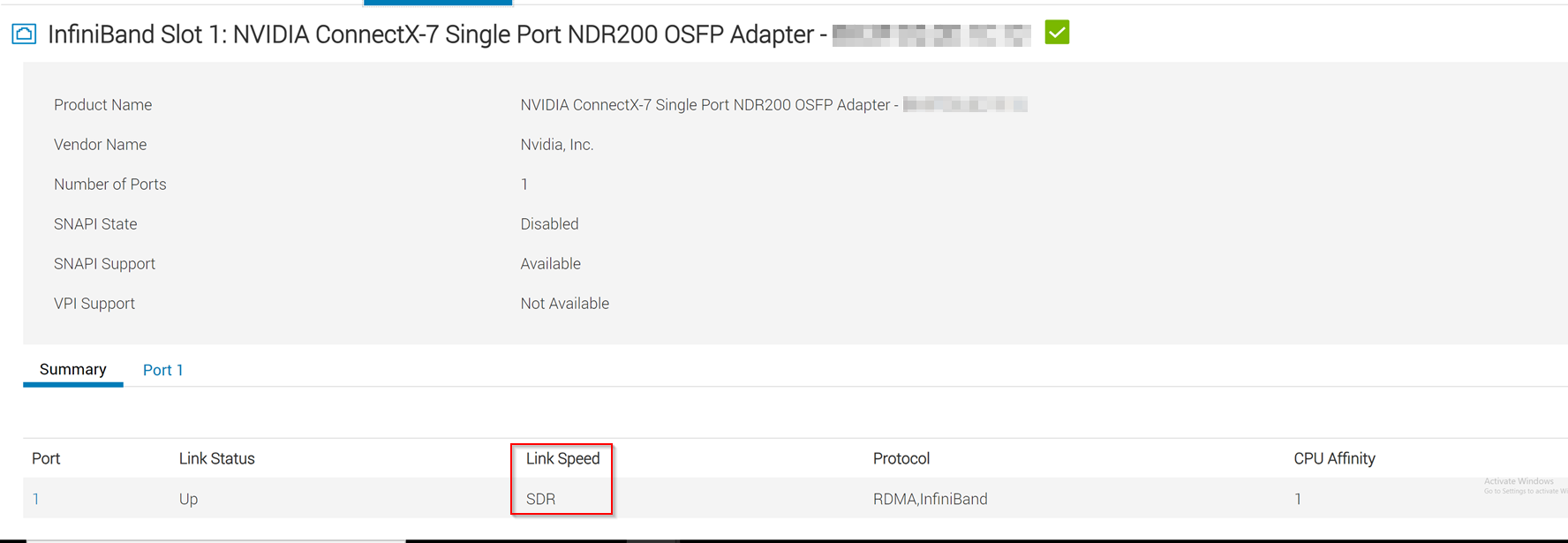Image resolution: width=1568 pixels, height=543 pixels.
Task: Click the blue active-page indicator at the top
Action: point(438,3)
